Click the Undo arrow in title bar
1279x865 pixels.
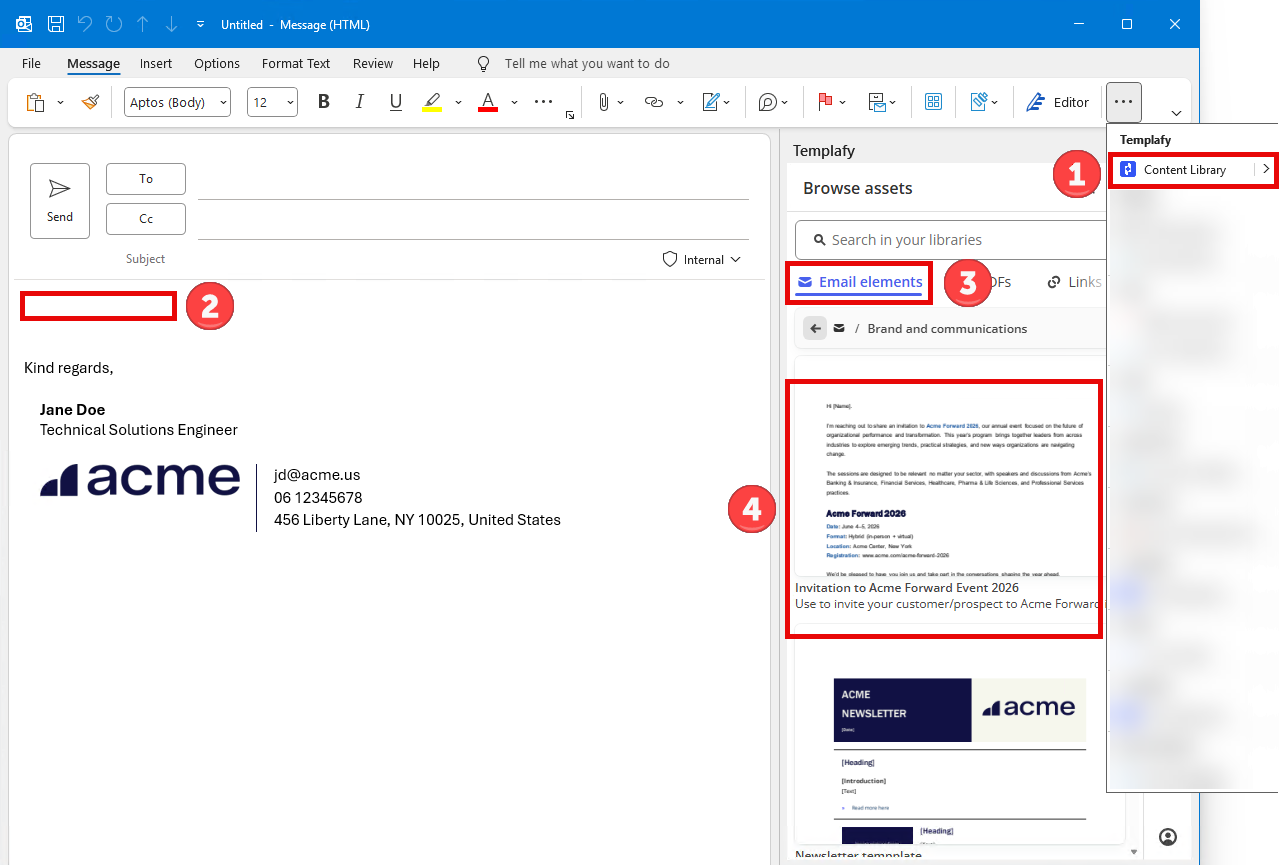point(84,24)
